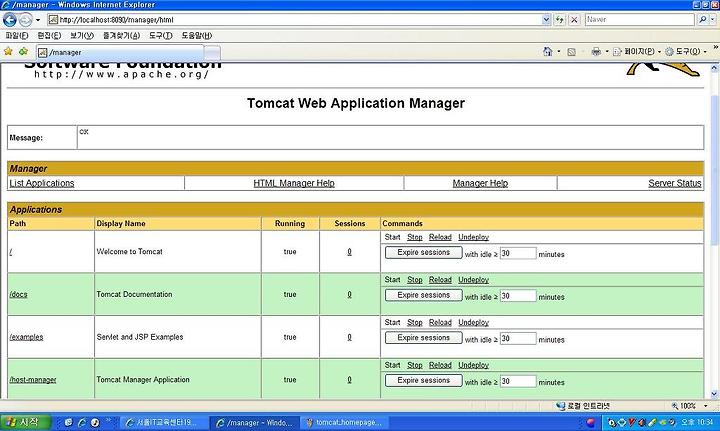Open the HTML Manager Help link
The width and height of the screenshot is (720, 431).
pos(294,183)
